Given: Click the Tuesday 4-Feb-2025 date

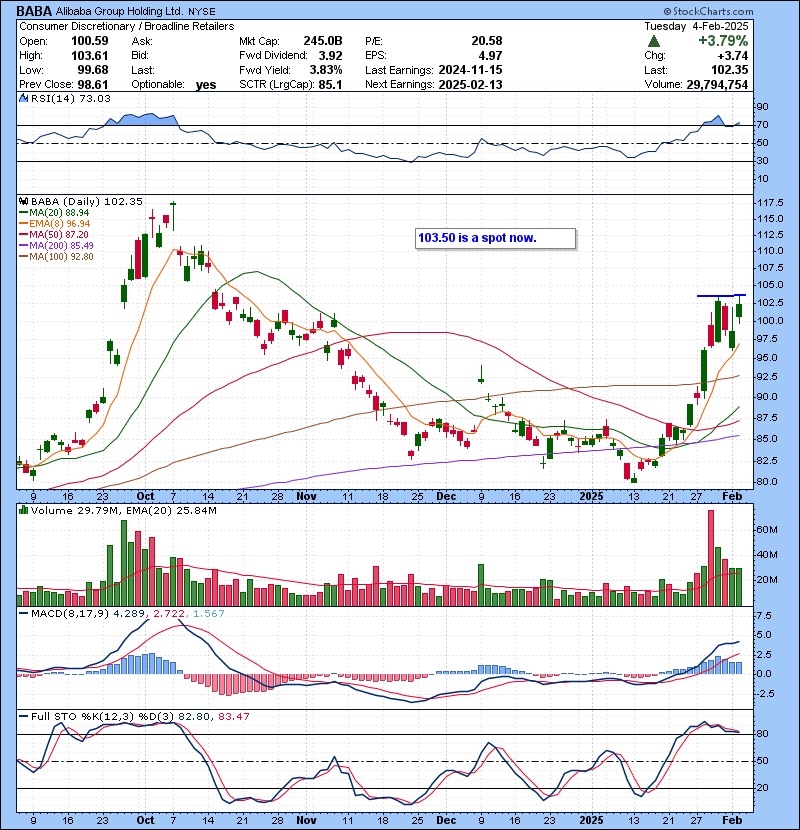Looking at the screenshot, I should (x=696, y=26).
